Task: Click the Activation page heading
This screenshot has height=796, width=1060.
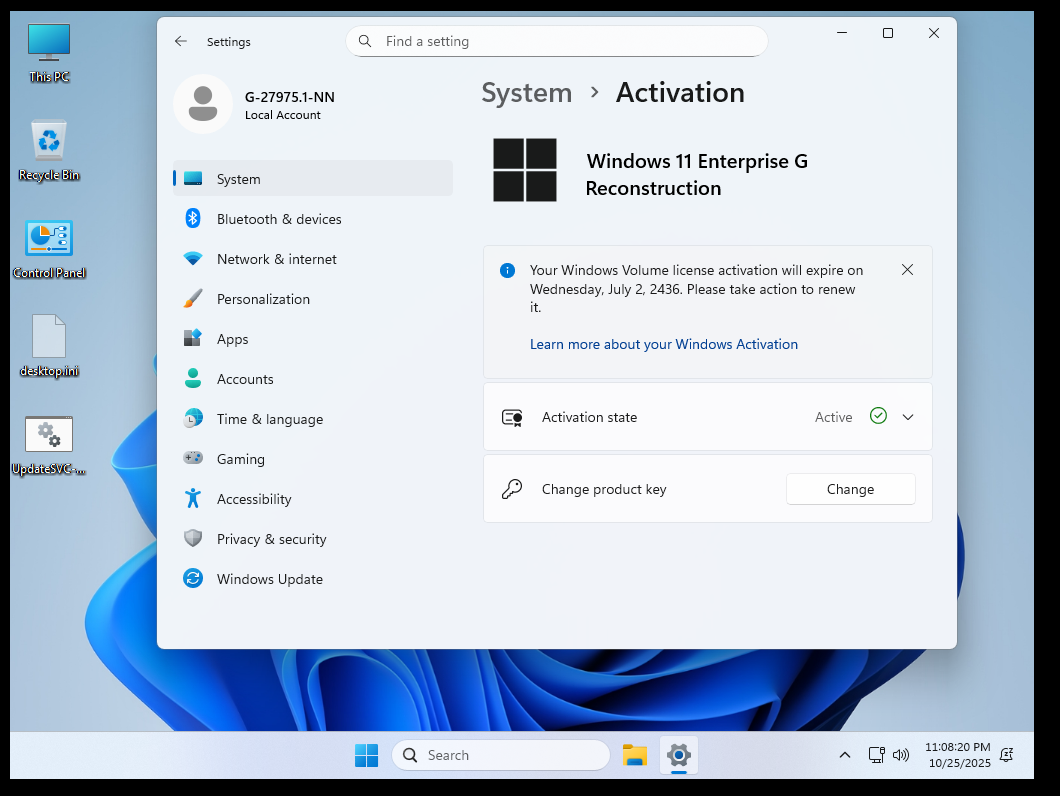Action: click(x=680, y=93)
